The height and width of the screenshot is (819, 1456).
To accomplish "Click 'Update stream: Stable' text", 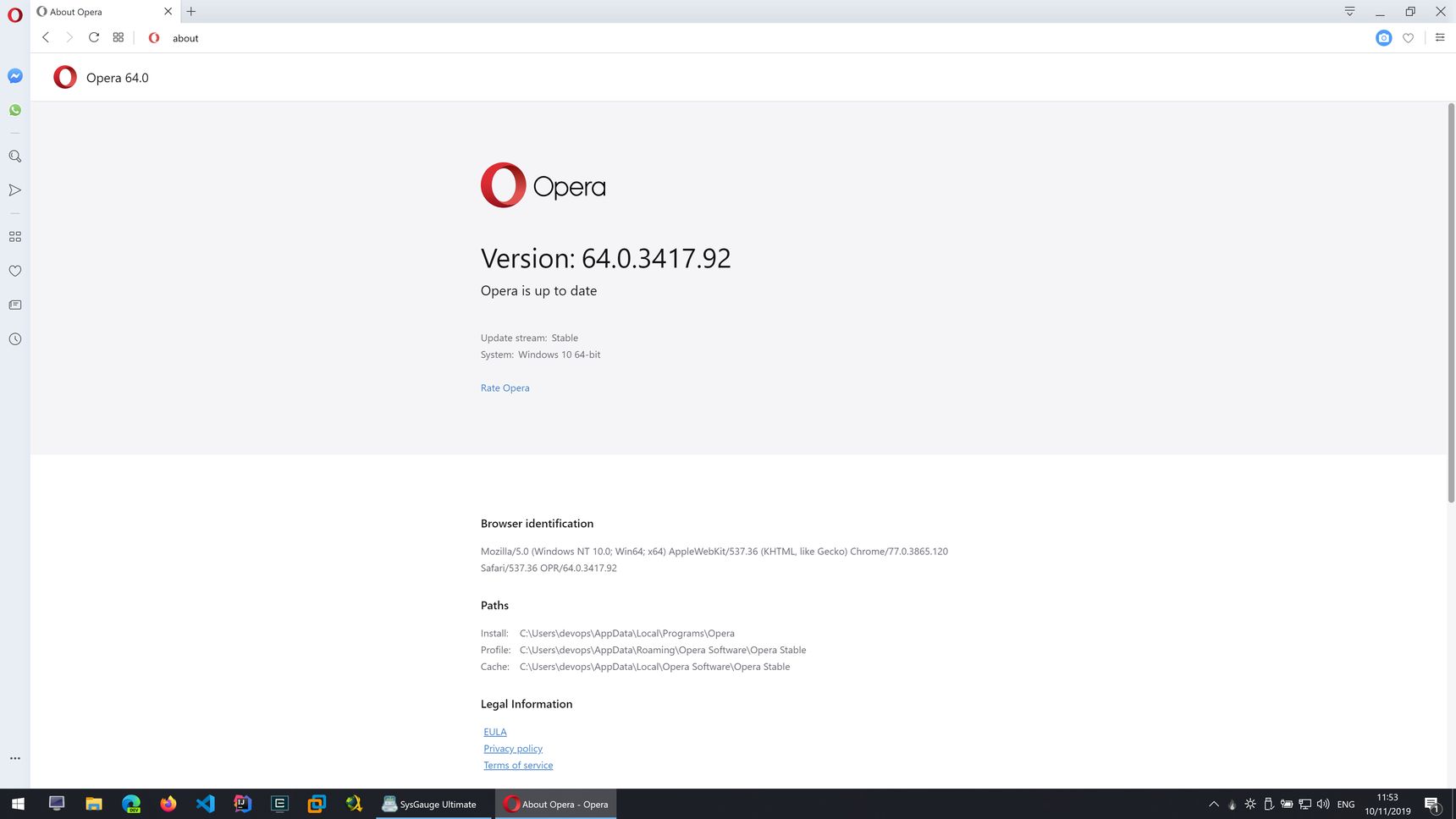I will (x=529, y=338).
